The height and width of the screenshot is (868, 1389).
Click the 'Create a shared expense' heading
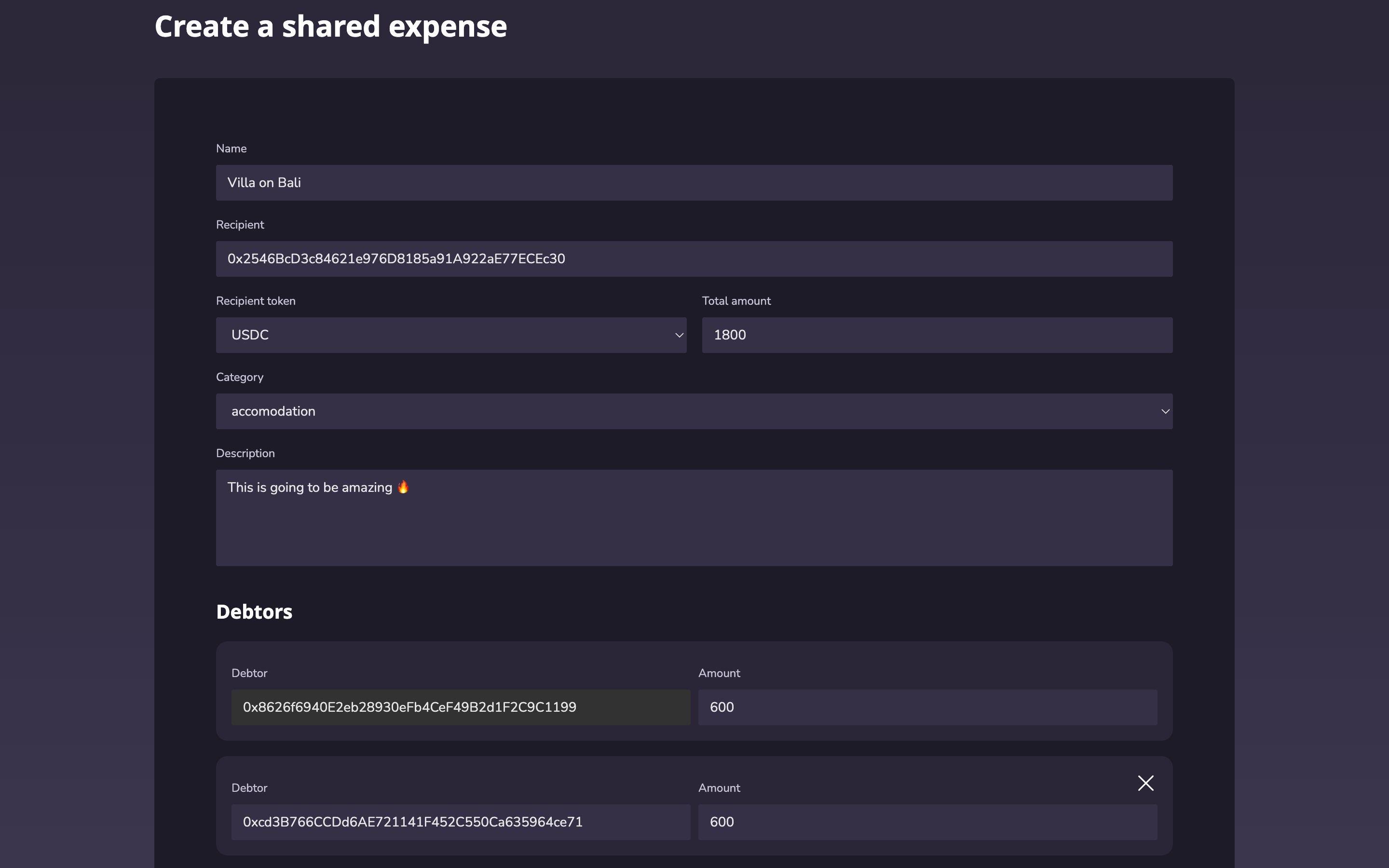tap(330, 27)
